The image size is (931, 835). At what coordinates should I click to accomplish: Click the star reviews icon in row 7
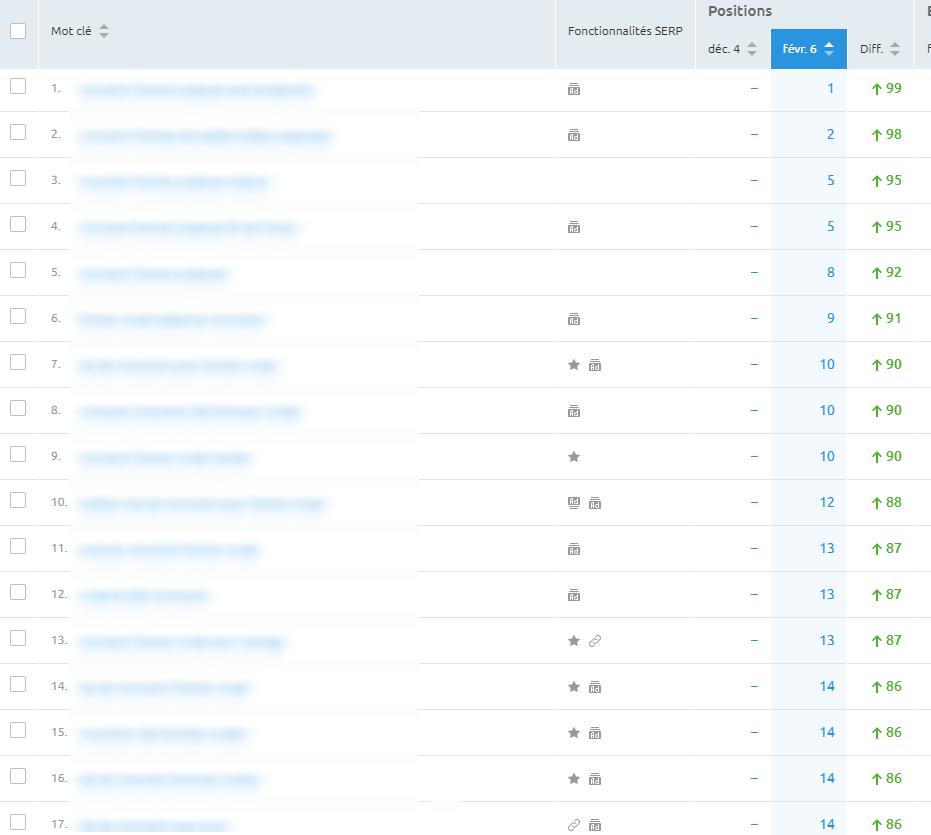(x=574, y=365)
